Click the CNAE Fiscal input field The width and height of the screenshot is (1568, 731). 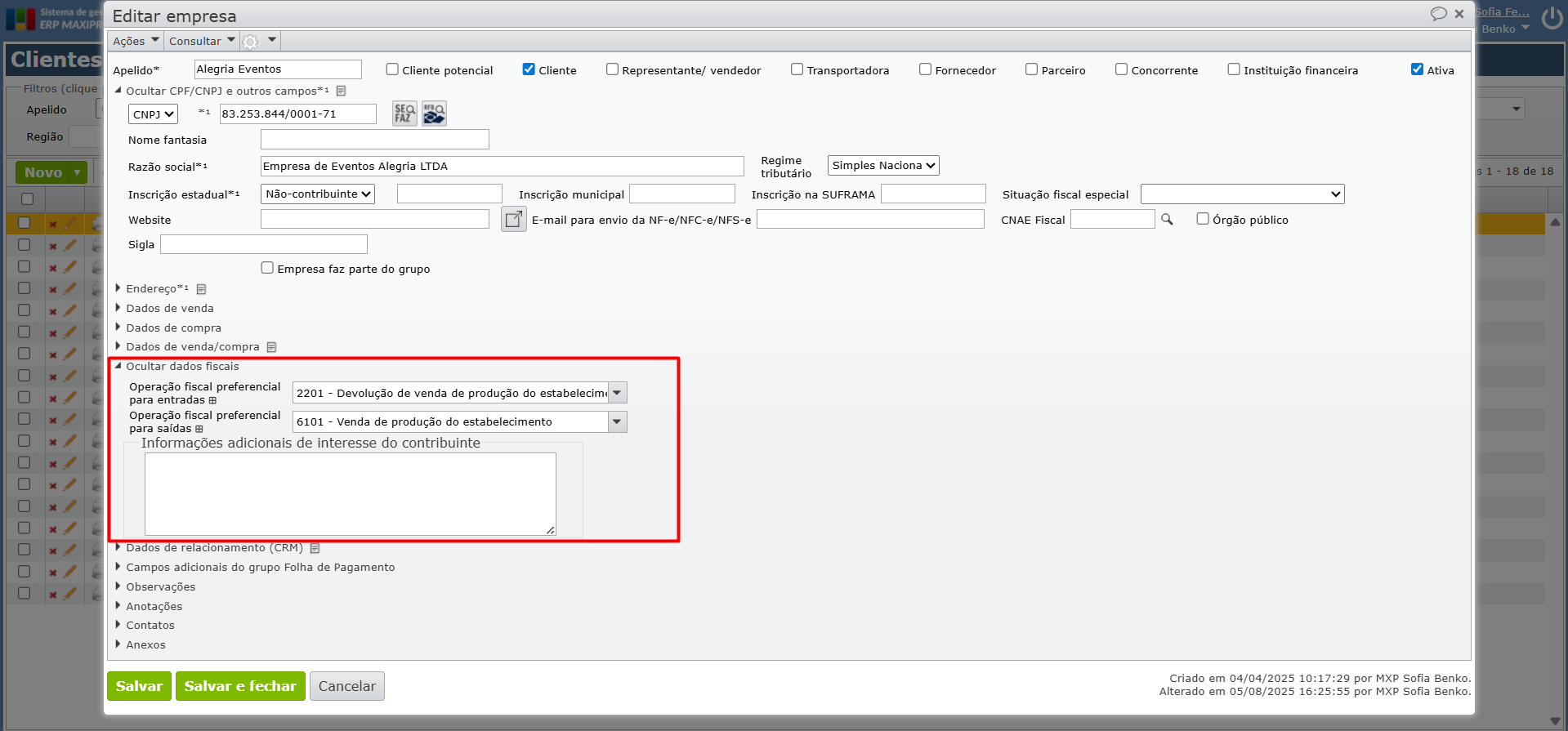tap(1113, 219)
